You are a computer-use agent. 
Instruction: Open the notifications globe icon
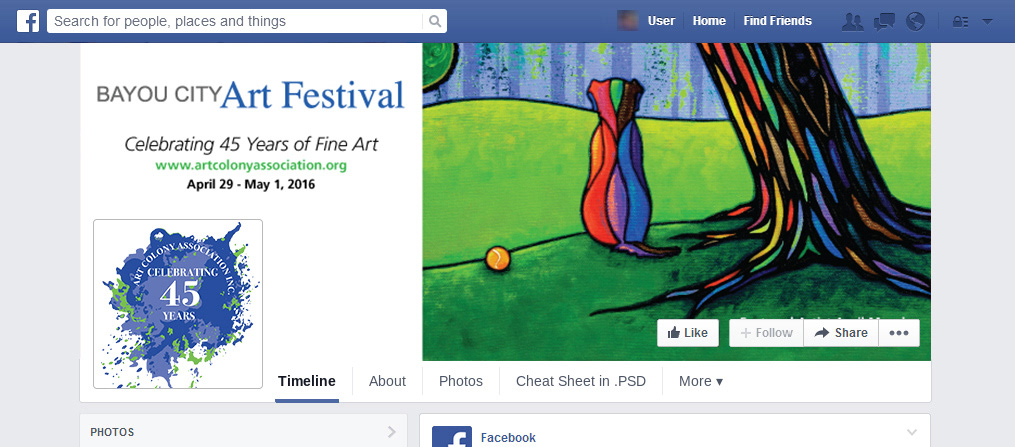pyautogui.click(x=915, y=21)
